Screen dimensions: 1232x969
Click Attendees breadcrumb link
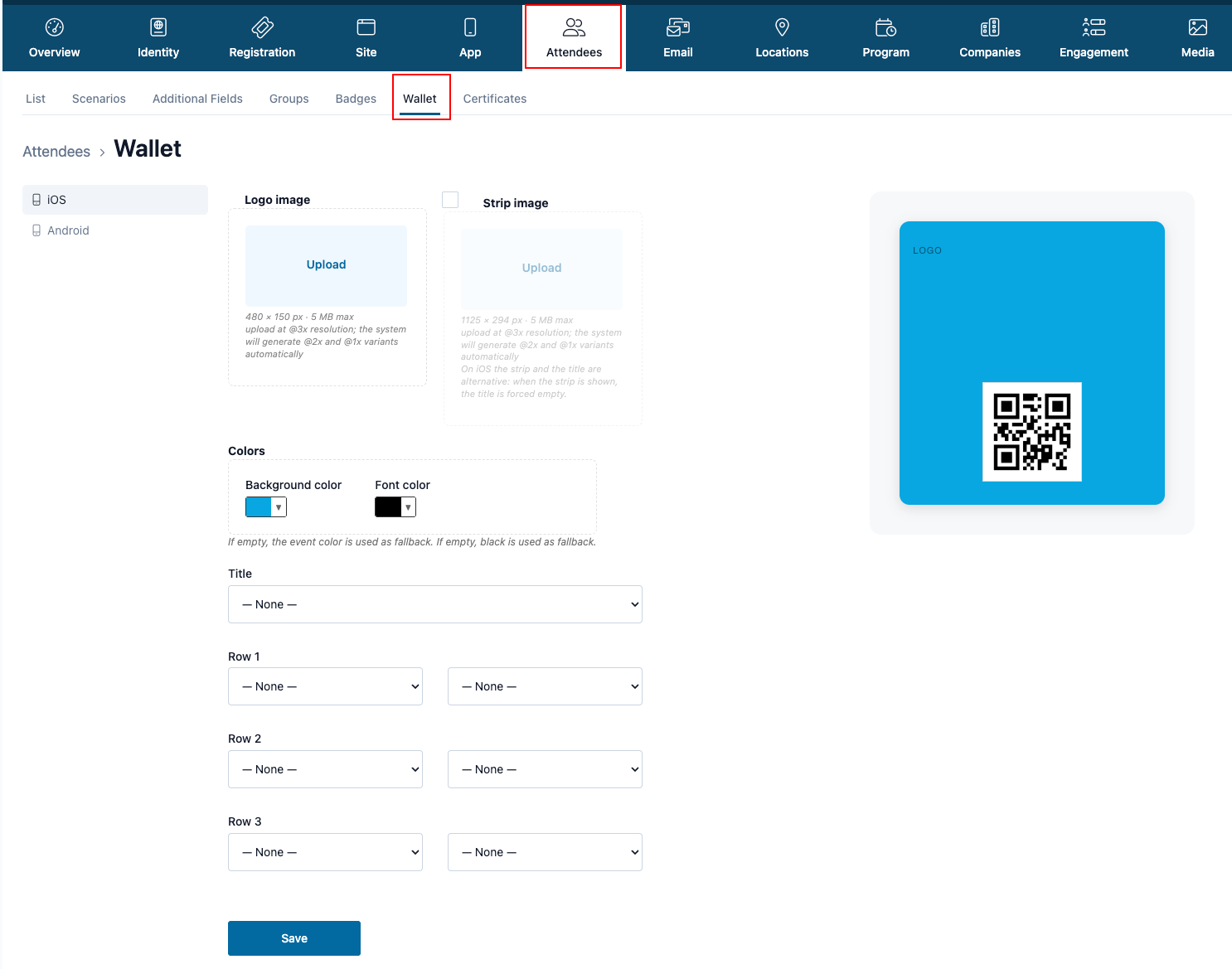pyautogui.click(x=56, y=152)
